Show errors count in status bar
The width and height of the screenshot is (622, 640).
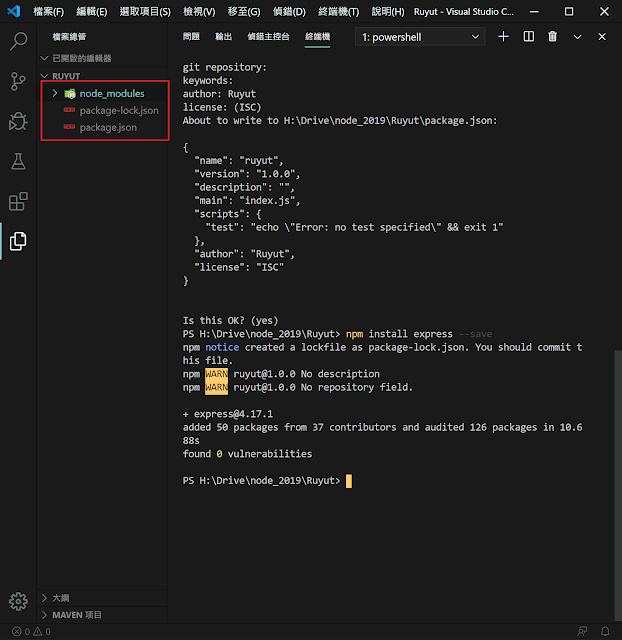click(x=21, y=631)
